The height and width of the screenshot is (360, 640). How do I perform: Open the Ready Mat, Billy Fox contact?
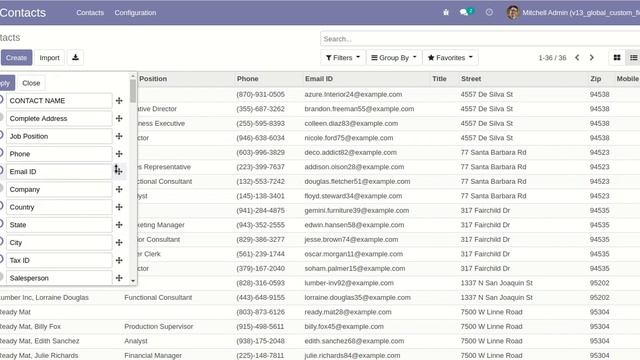tap(30, 327)
